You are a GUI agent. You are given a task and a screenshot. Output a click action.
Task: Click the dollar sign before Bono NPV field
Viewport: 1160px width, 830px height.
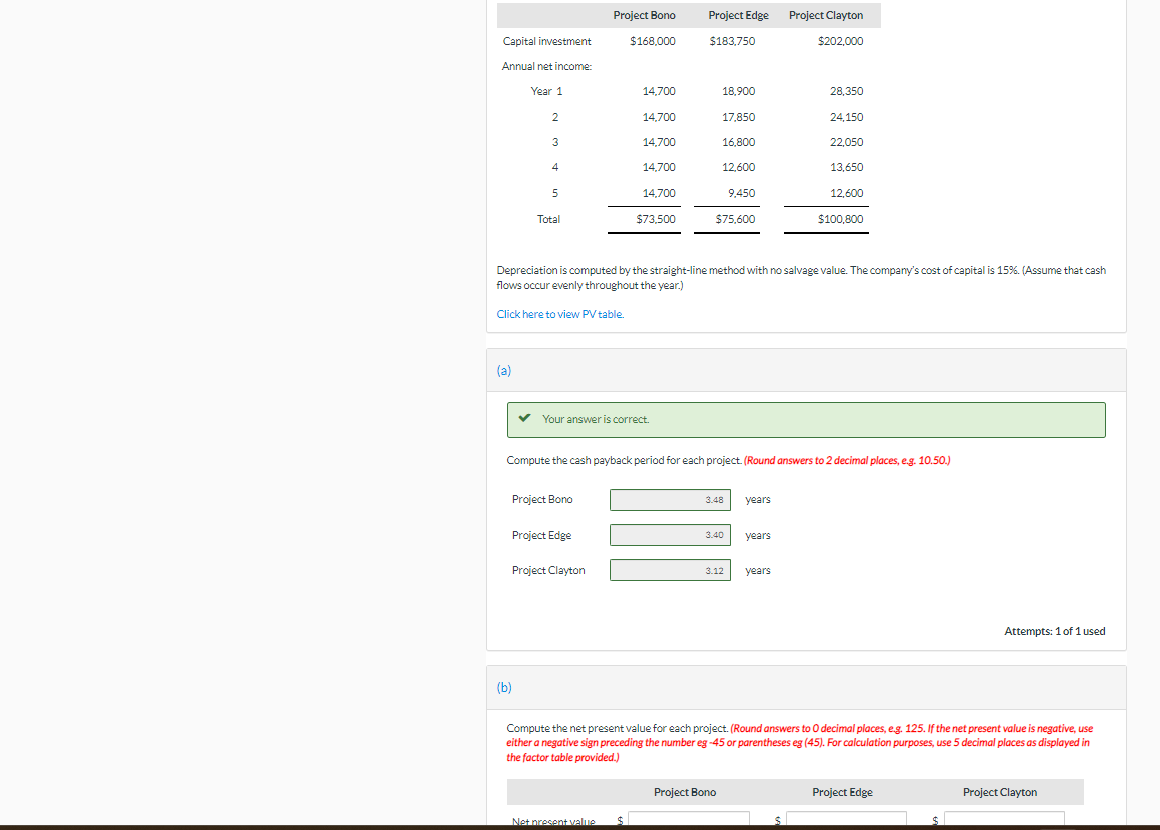[x=618, y=818]
